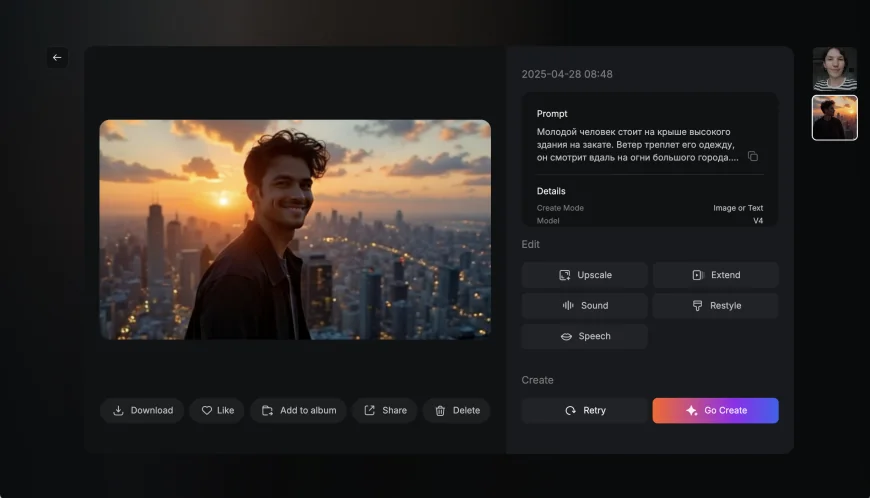This screenshot has height=498, width=870.
Task: Click the Upscale button
Action: pos(584,275)
